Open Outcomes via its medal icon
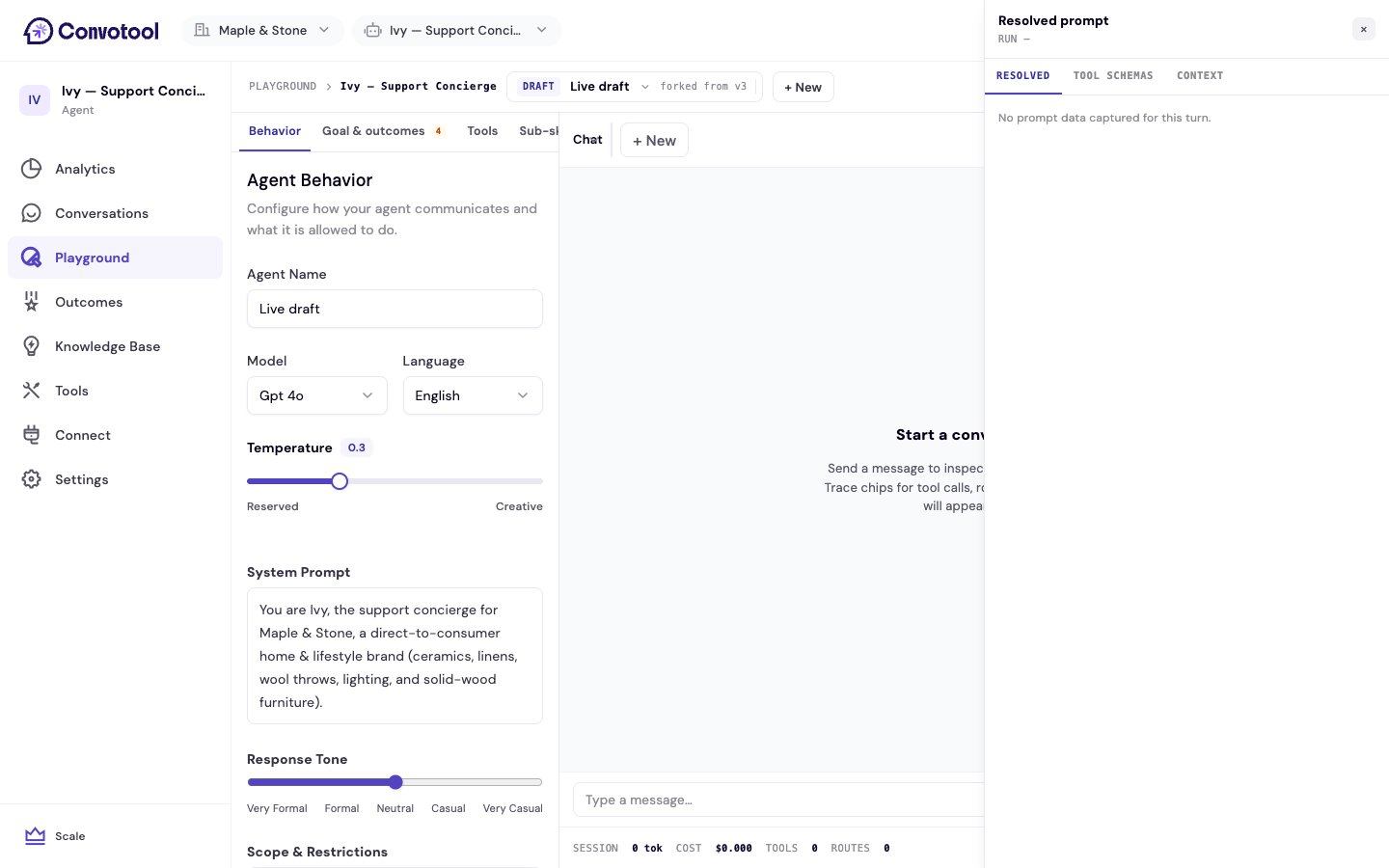Viewport: 1389px width, 868px height. 32,302
